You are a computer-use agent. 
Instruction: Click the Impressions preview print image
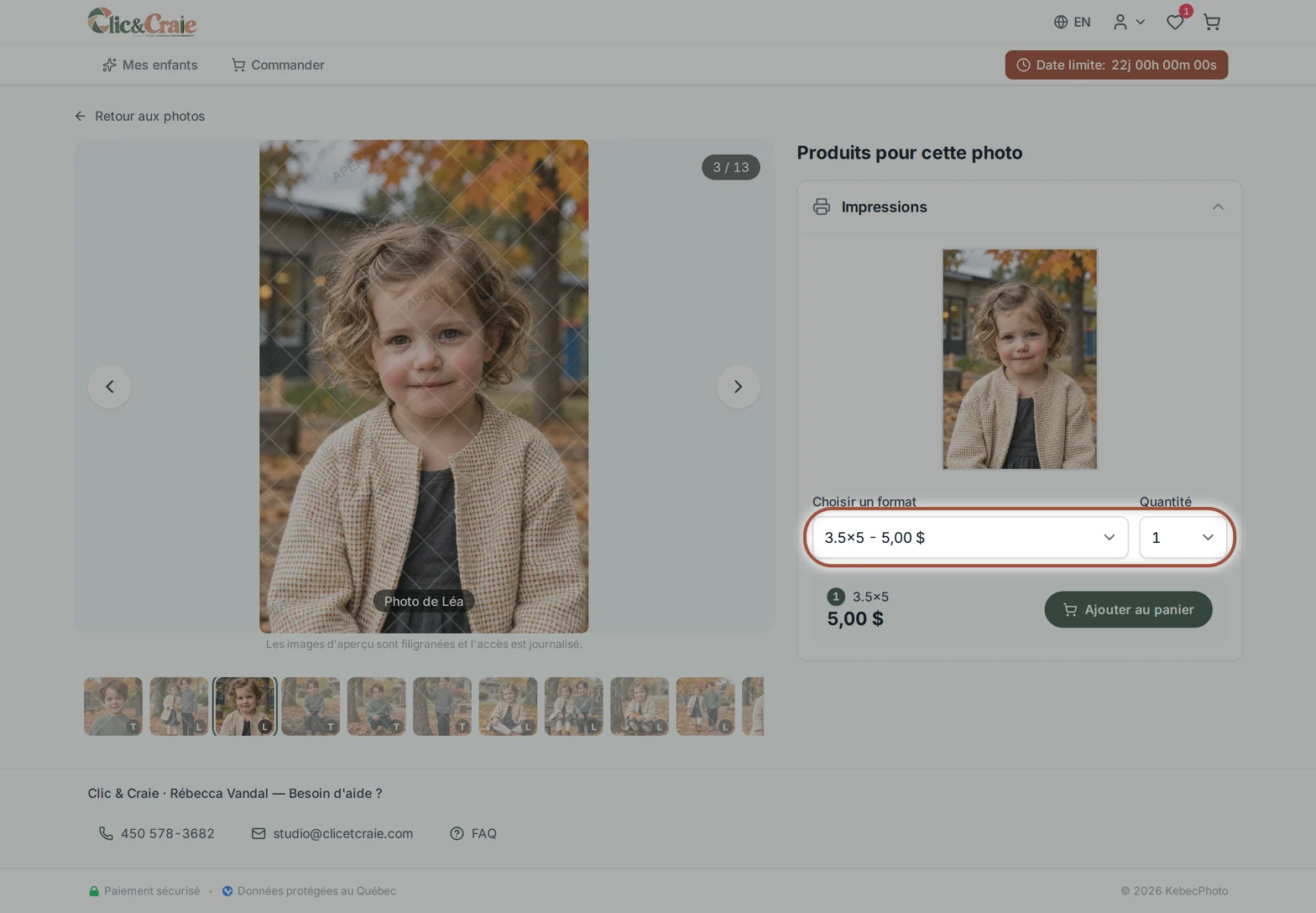[1020, 359]
